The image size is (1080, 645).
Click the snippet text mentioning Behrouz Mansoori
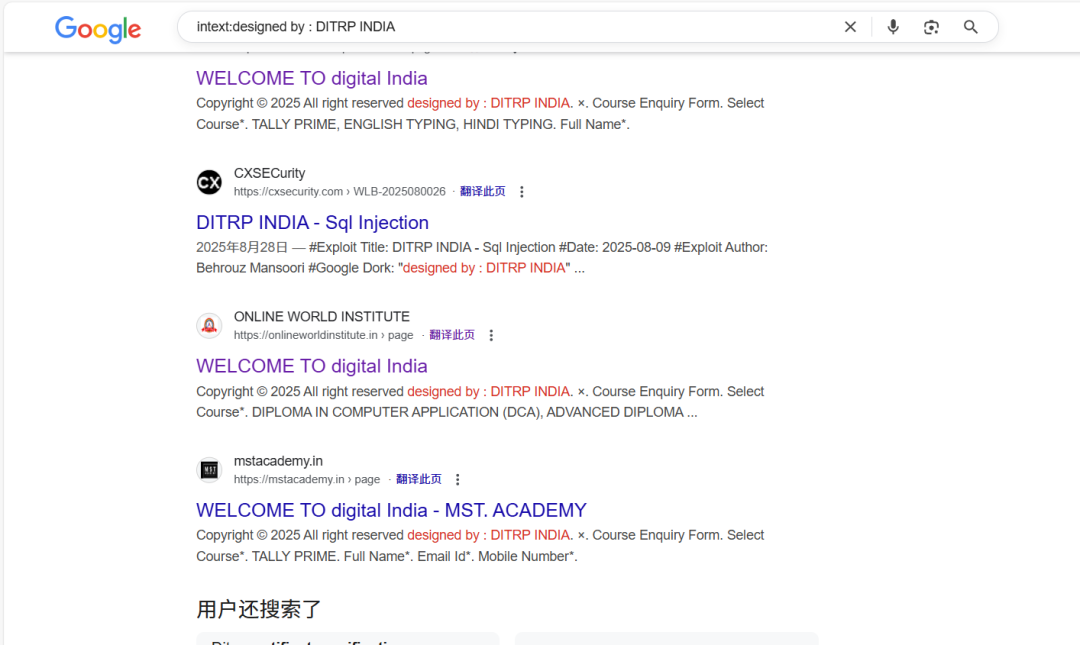click(x=482, y=258)
